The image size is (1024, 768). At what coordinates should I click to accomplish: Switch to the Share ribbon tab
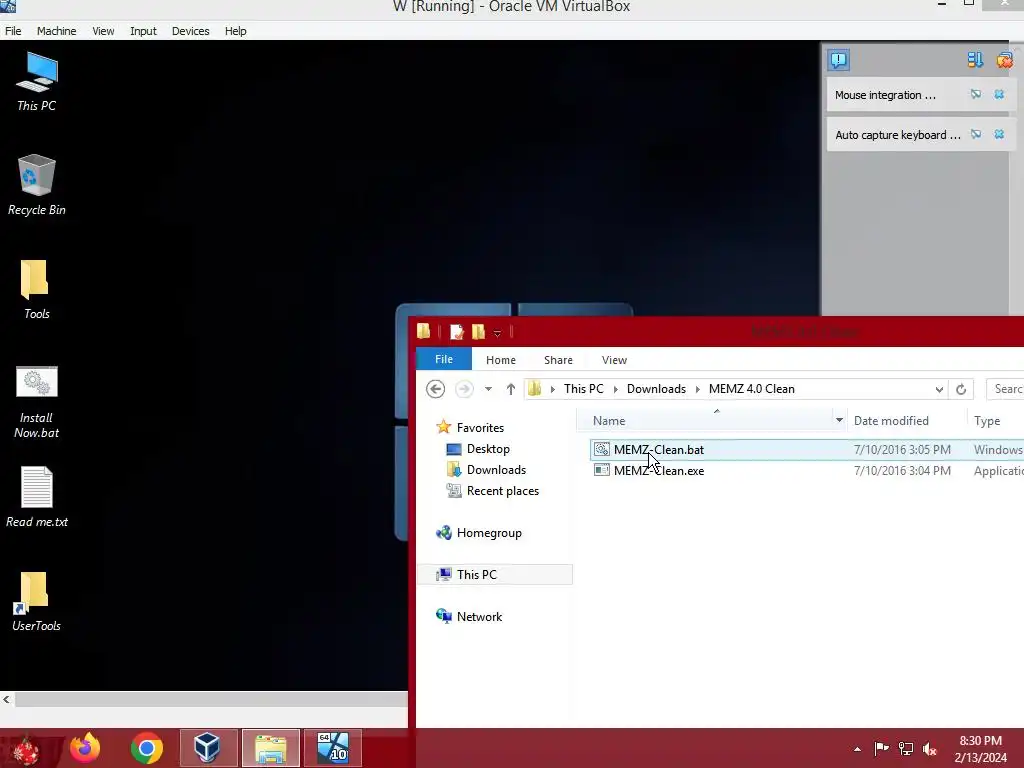[558, 360]
